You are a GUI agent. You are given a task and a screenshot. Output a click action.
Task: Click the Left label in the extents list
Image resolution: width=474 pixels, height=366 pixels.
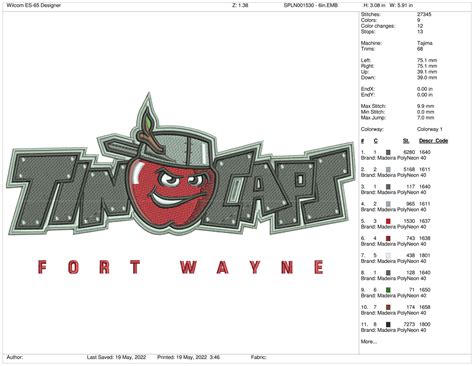[x=365, y=60]
